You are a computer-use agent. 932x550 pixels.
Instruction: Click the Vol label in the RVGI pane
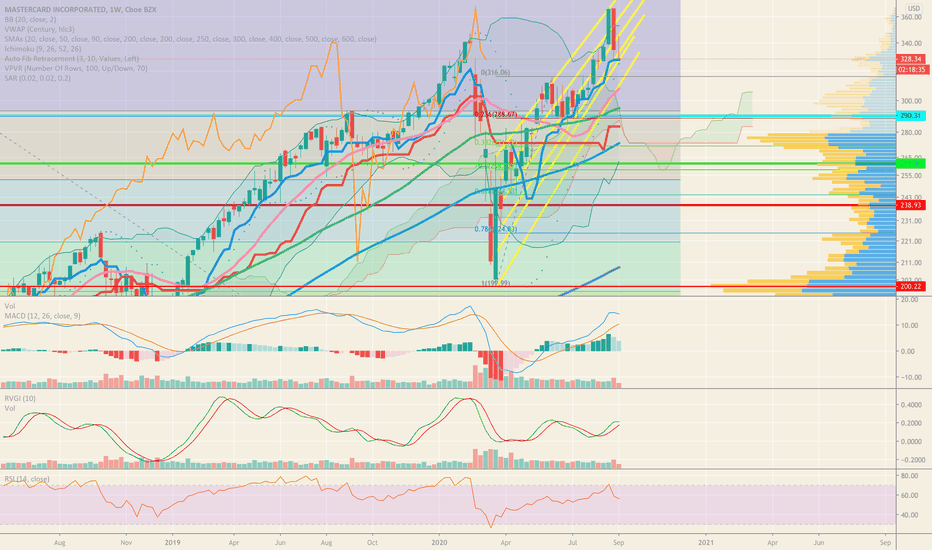pos(10,408)
